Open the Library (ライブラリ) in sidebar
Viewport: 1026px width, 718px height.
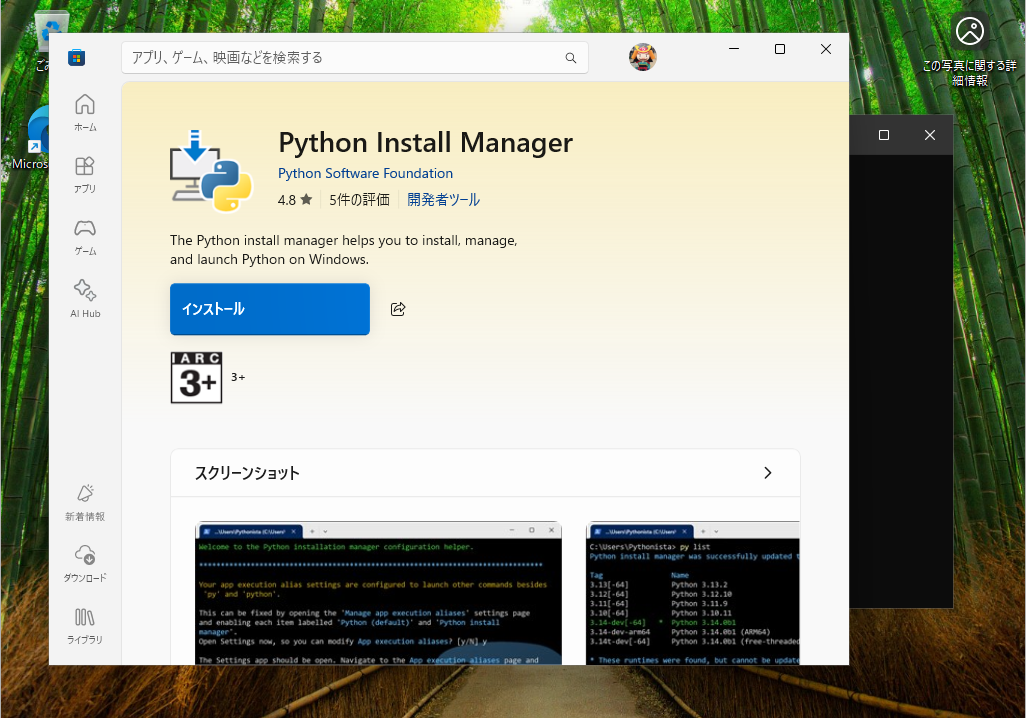[x=85, y=626]
